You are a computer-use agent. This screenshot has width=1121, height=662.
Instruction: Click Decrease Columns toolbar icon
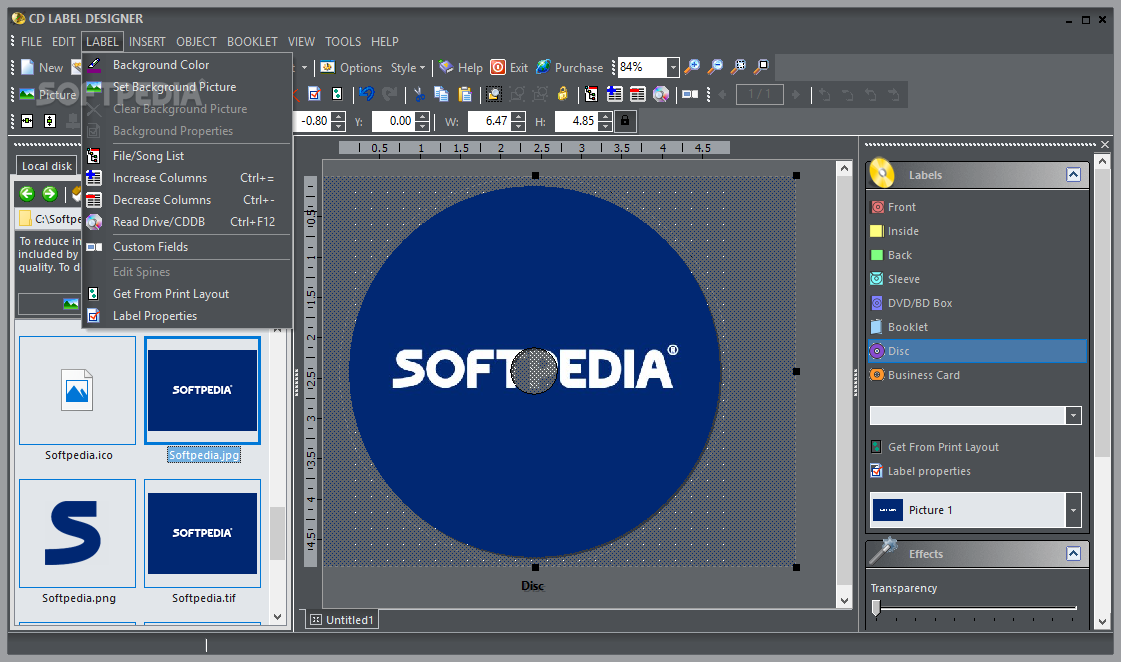(x=638, y=94)
